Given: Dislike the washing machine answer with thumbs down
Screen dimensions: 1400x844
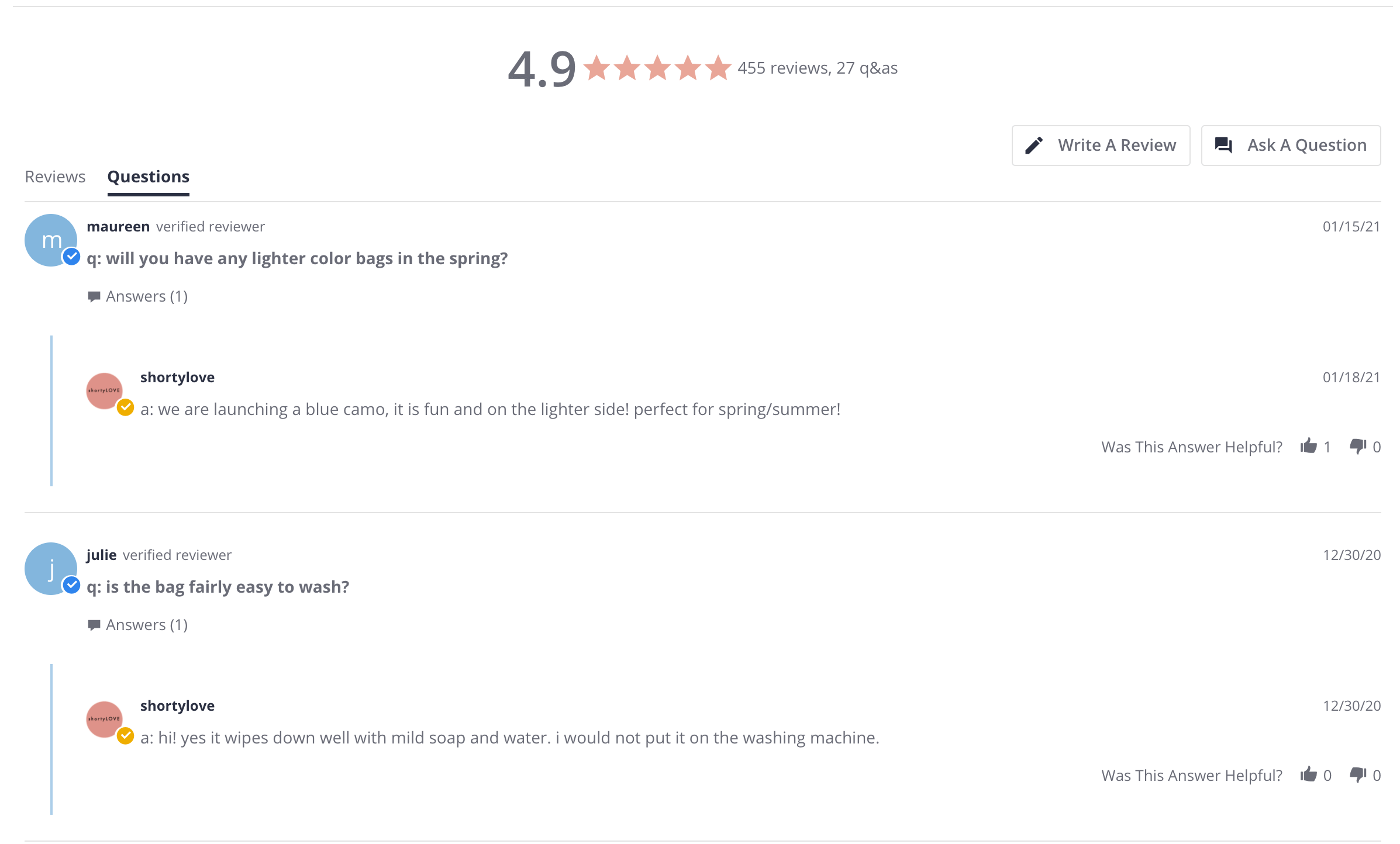Looking at the screenshot, I should [x=1358, y=775].
